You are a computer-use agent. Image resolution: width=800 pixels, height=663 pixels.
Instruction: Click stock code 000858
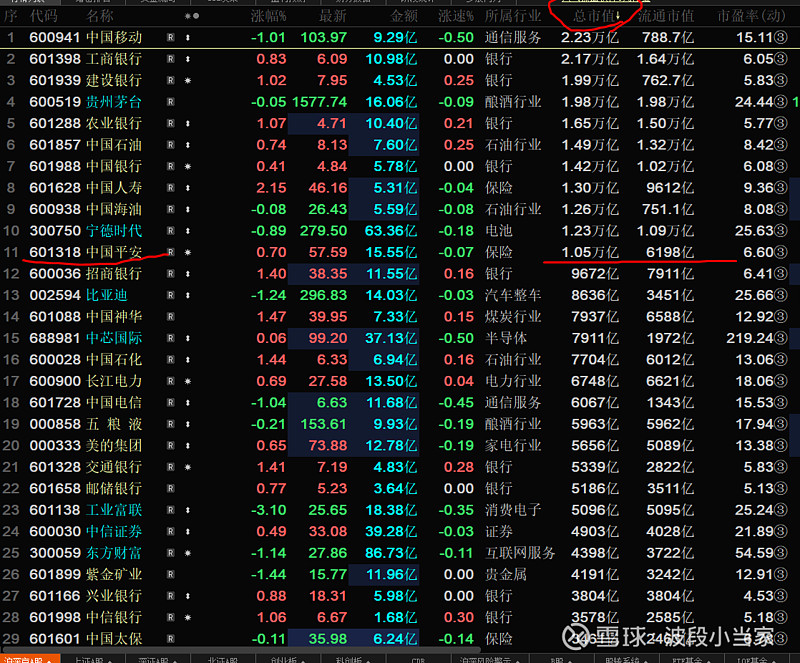pos(55,424)
